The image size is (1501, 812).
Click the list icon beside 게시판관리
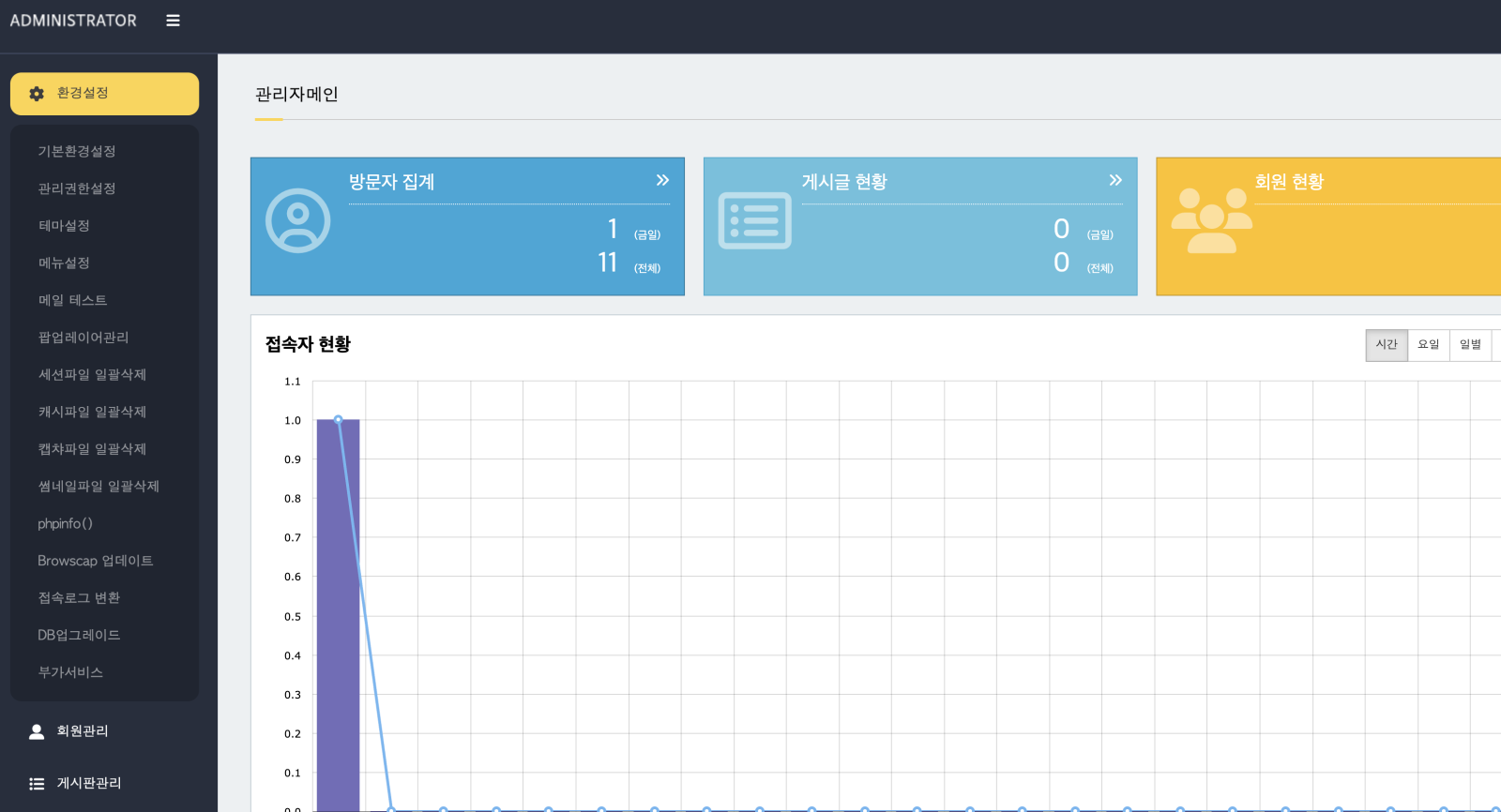(37, 784)
